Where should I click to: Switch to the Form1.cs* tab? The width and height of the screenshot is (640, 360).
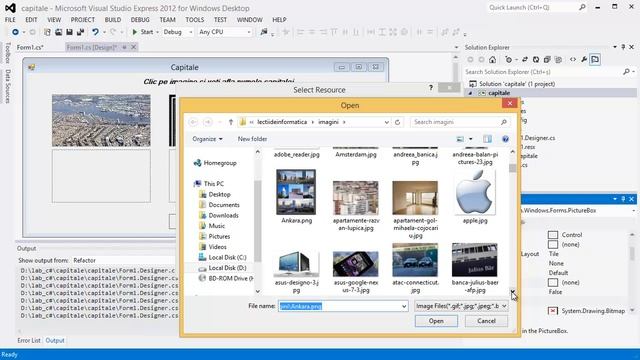30,47
